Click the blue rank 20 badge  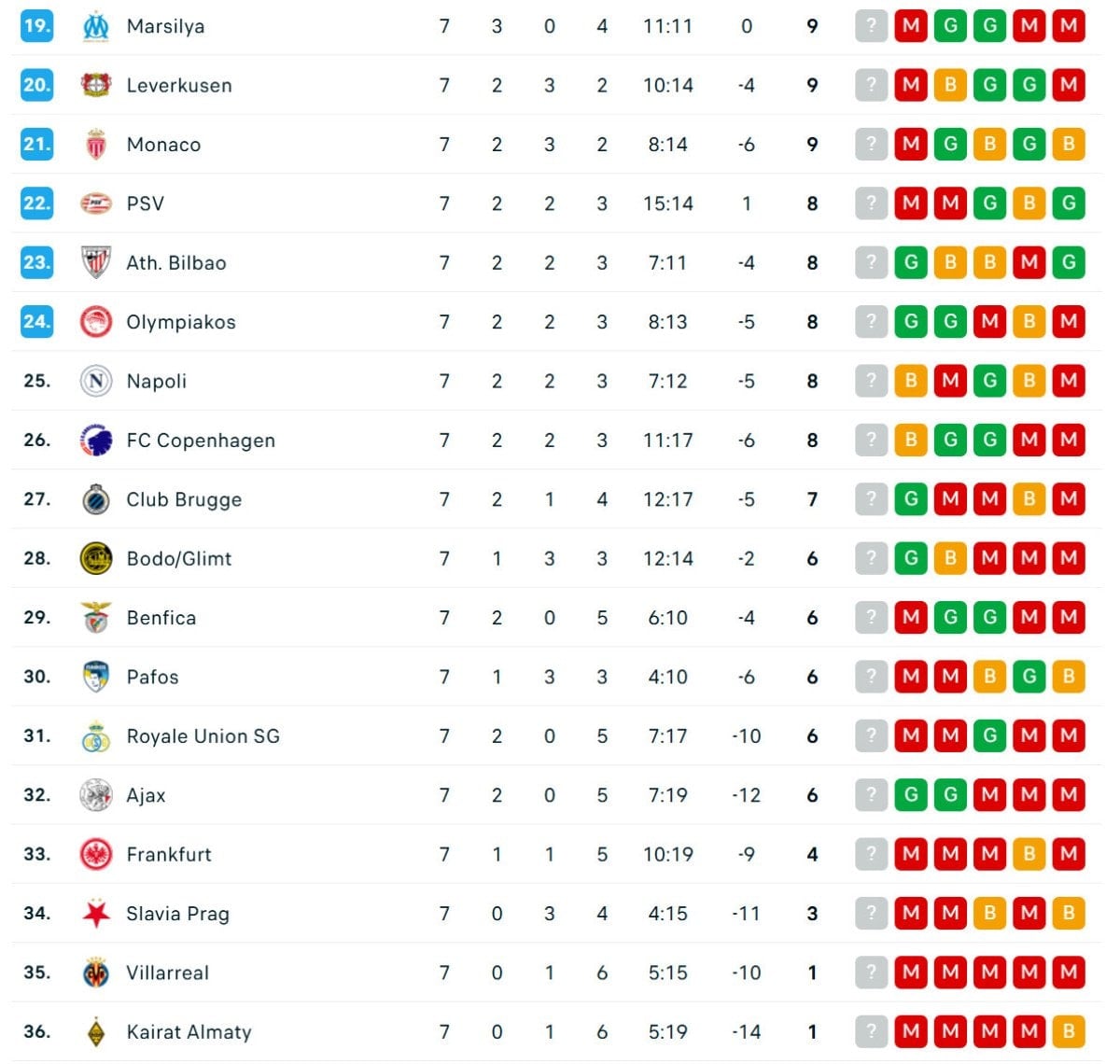[x=36, y=85]
